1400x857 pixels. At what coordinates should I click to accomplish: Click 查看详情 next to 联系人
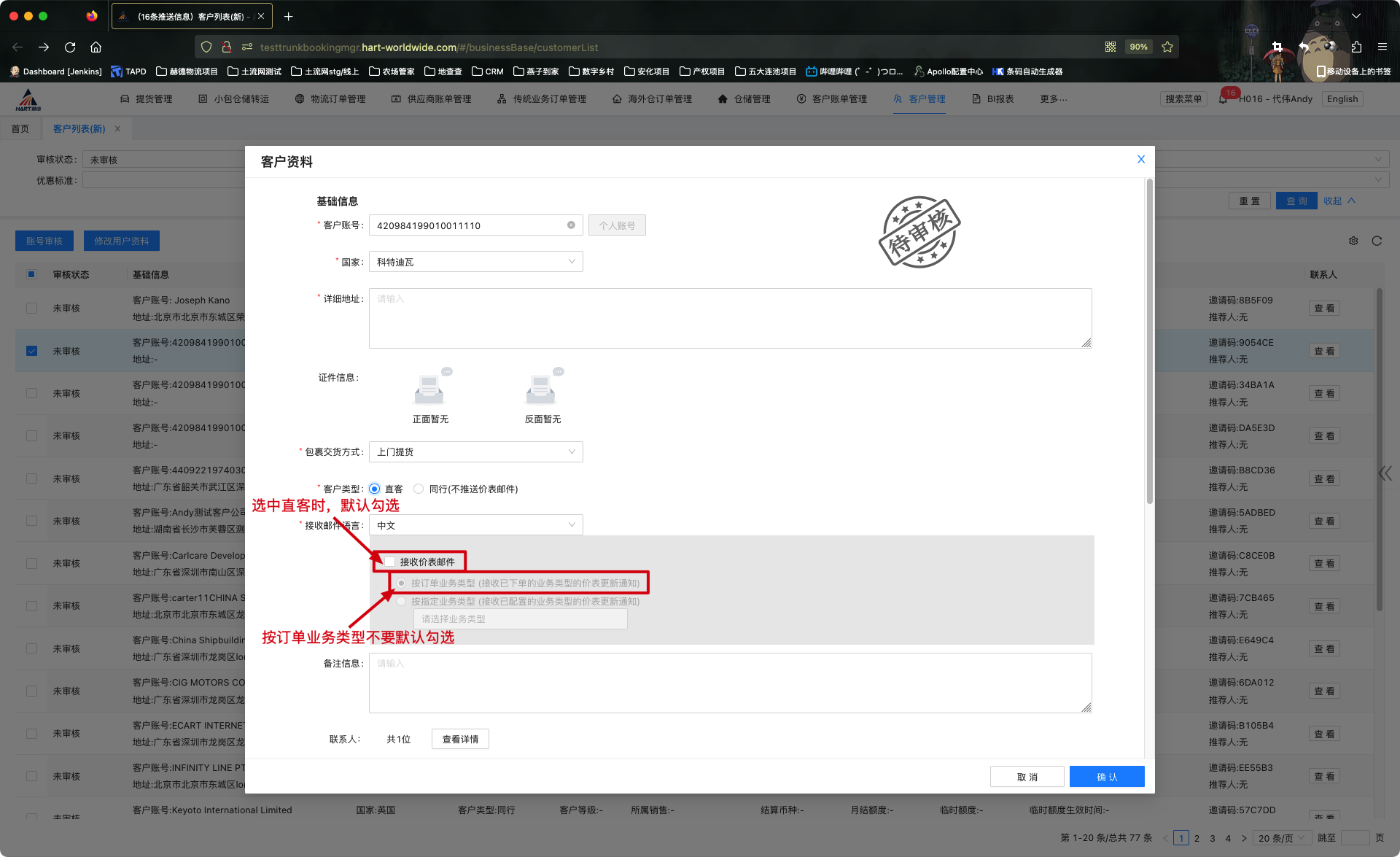coord(460,739)
